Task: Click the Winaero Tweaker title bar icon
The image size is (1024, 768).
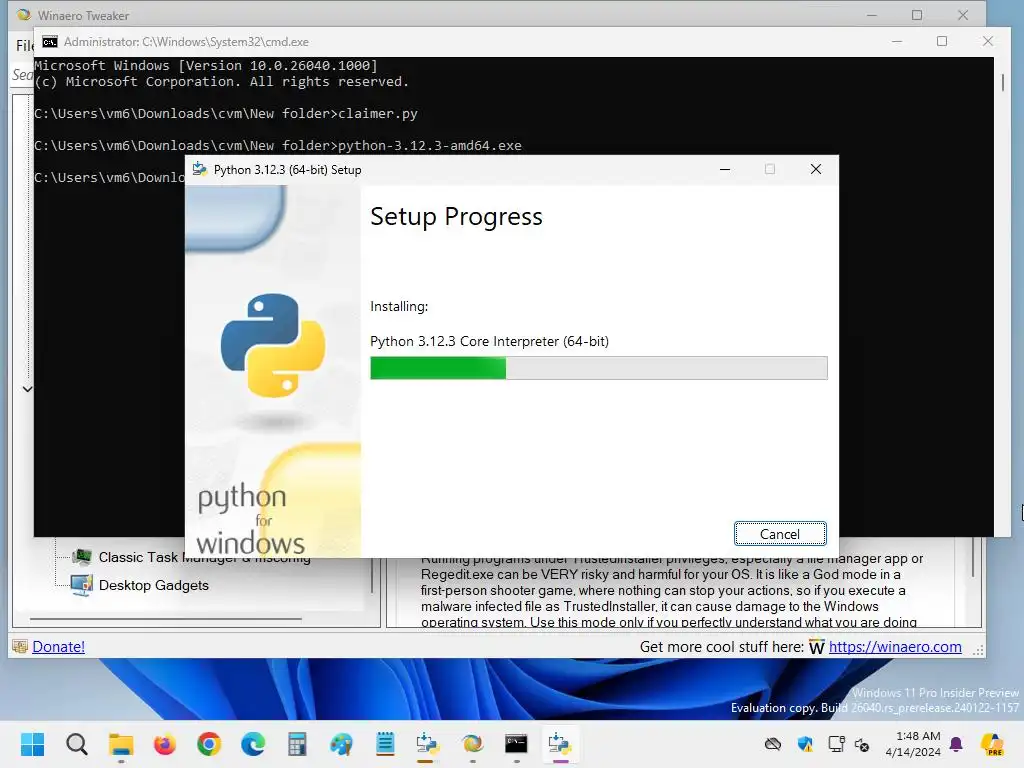Action: point(24,14)
